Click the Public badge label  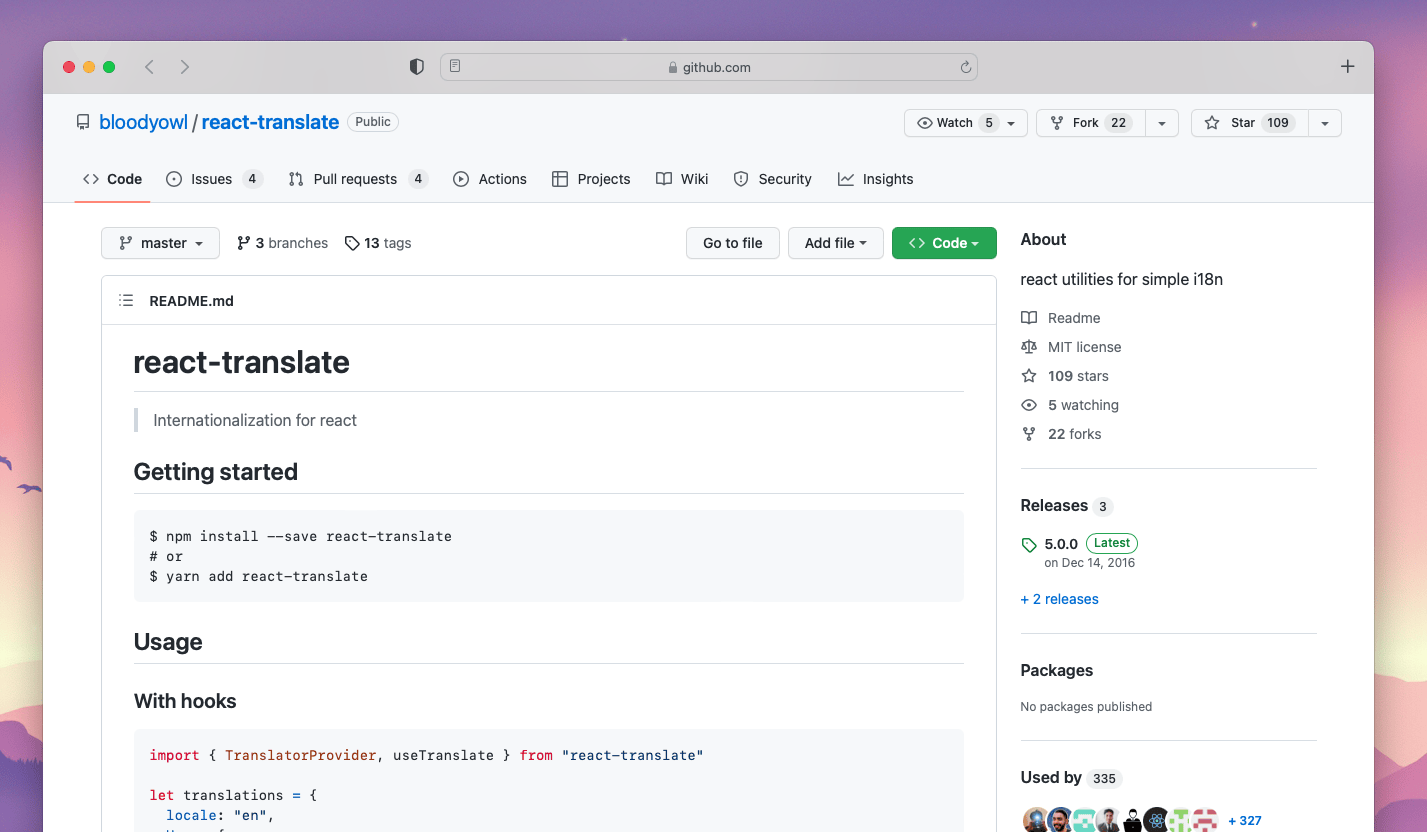click(x=373, y=122)
